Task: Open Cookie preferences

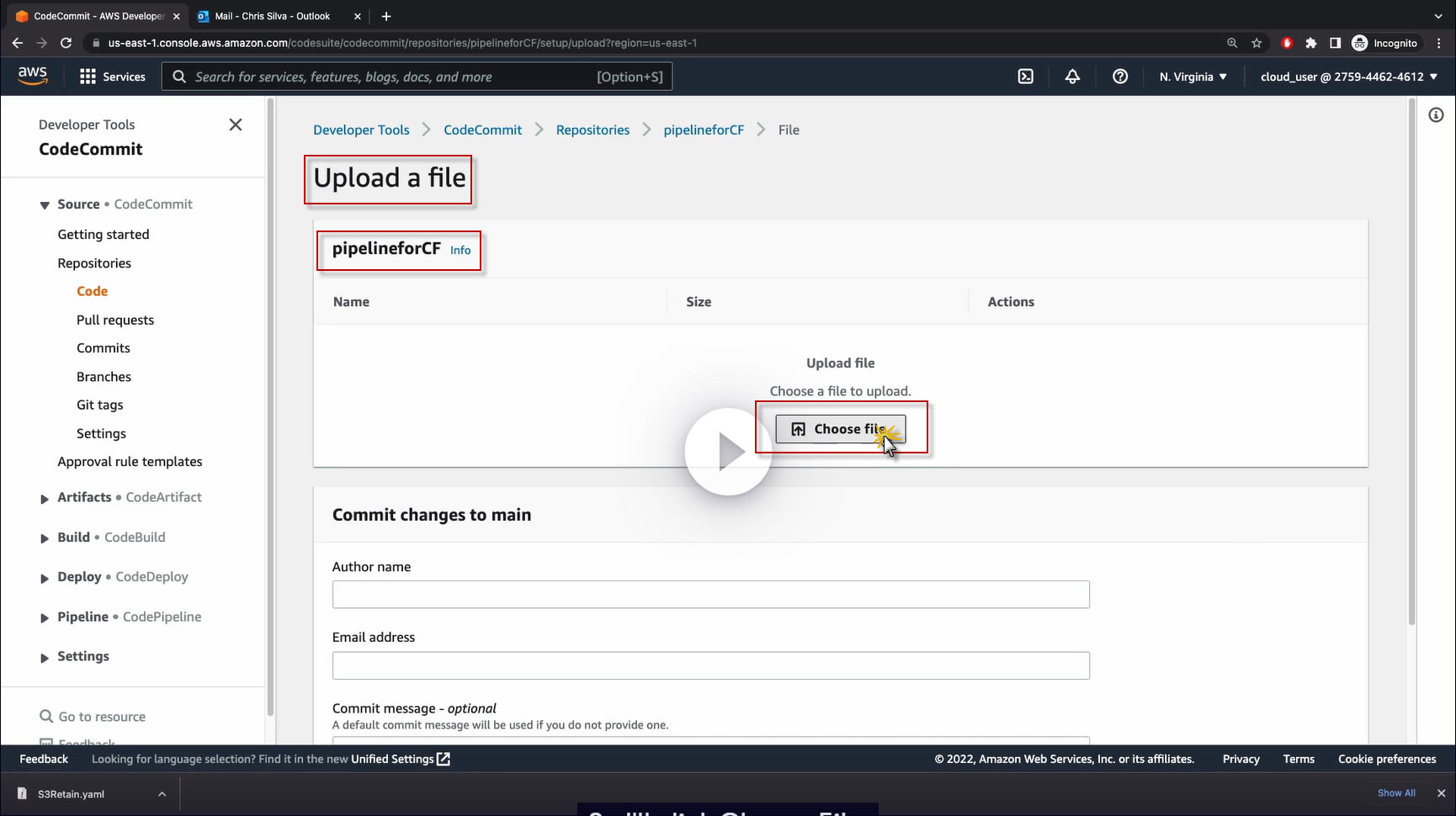Action: pos(1387,759)
